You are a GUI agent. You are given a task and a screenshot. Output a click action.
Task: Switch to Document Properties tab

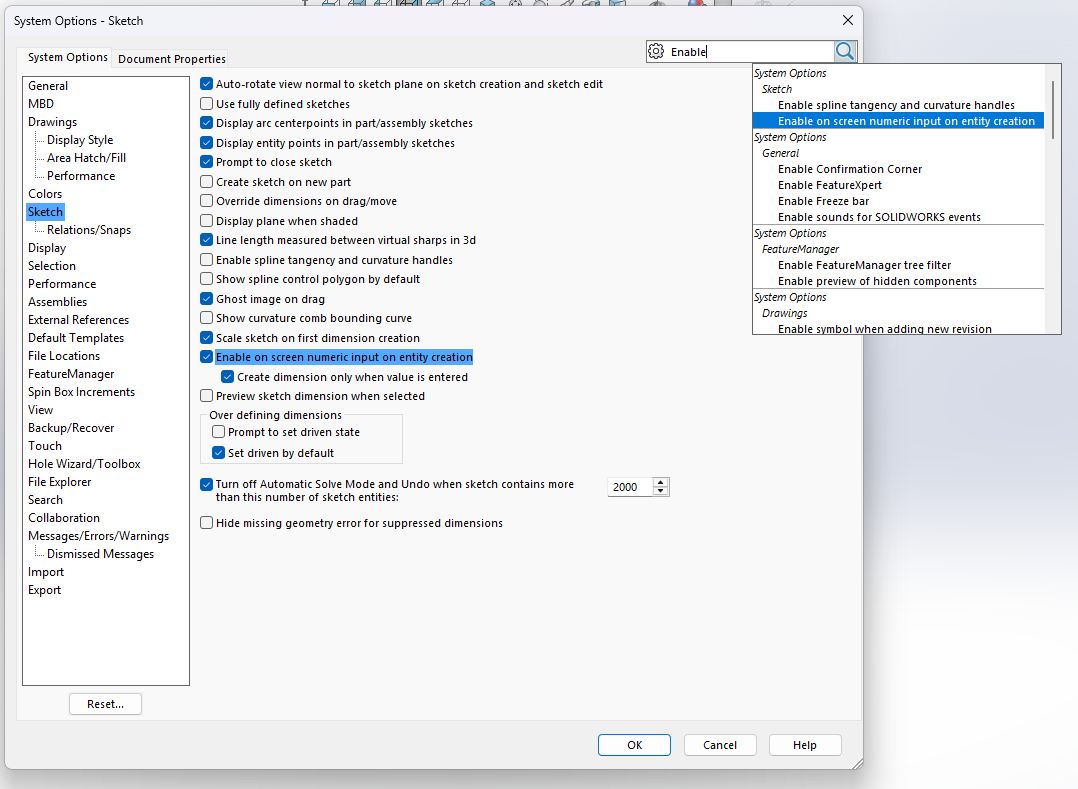pos(172,59)
